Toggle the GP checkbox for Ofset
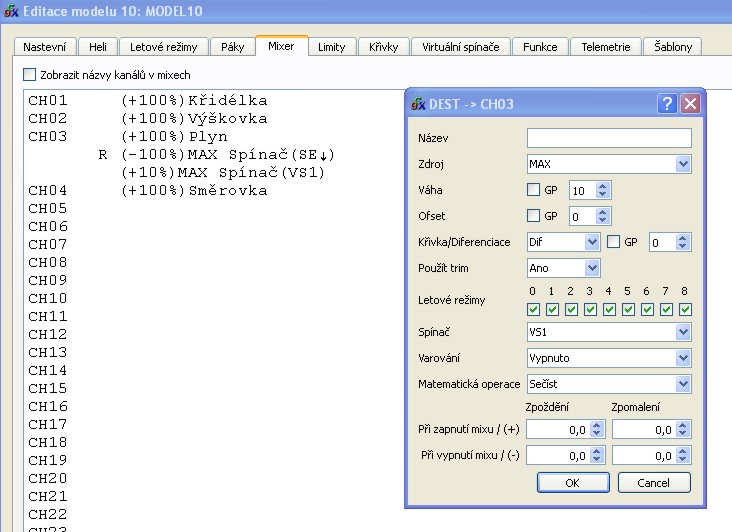732x532 pixels. click(x=534, y=216)
